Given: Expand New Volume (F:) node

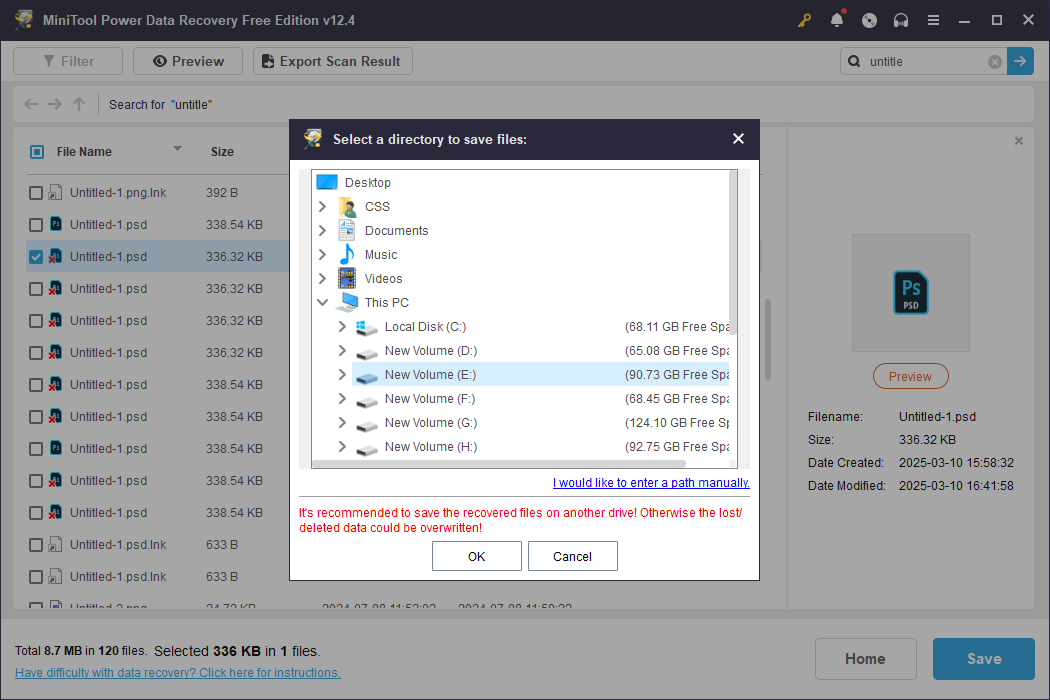Looking at the screenshot, I should [x=342, y=399].
